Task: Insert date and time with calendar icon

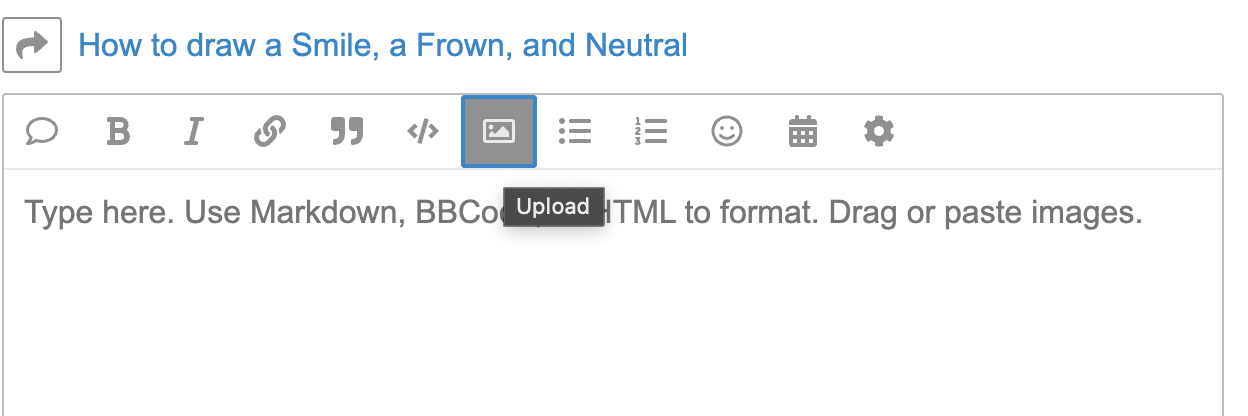Action: click(803, 131)
